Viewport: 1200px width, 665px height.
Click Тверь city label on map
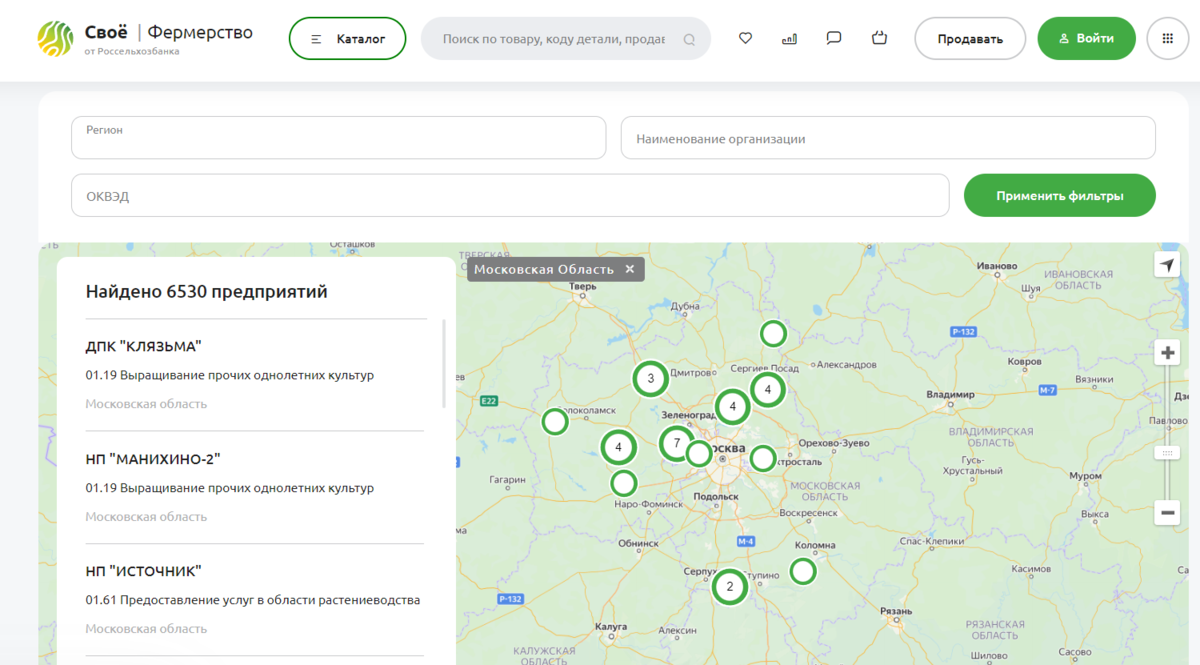(x=582, y=286)
